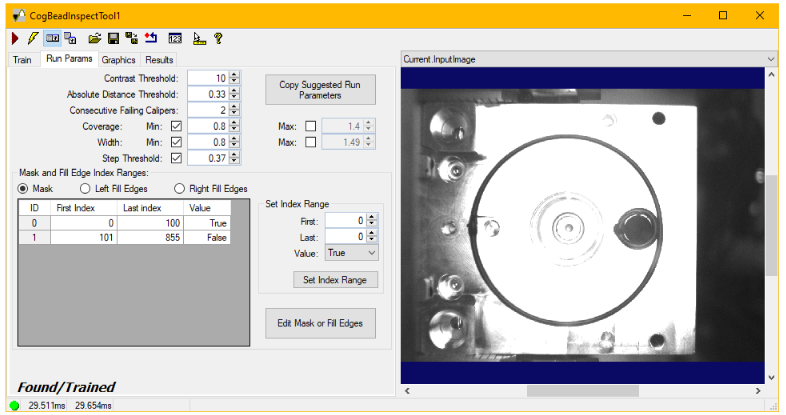The image size is (786, 415).
Task: Click the image vertical scrollbar thumb
Action: (x=771, y=226)
